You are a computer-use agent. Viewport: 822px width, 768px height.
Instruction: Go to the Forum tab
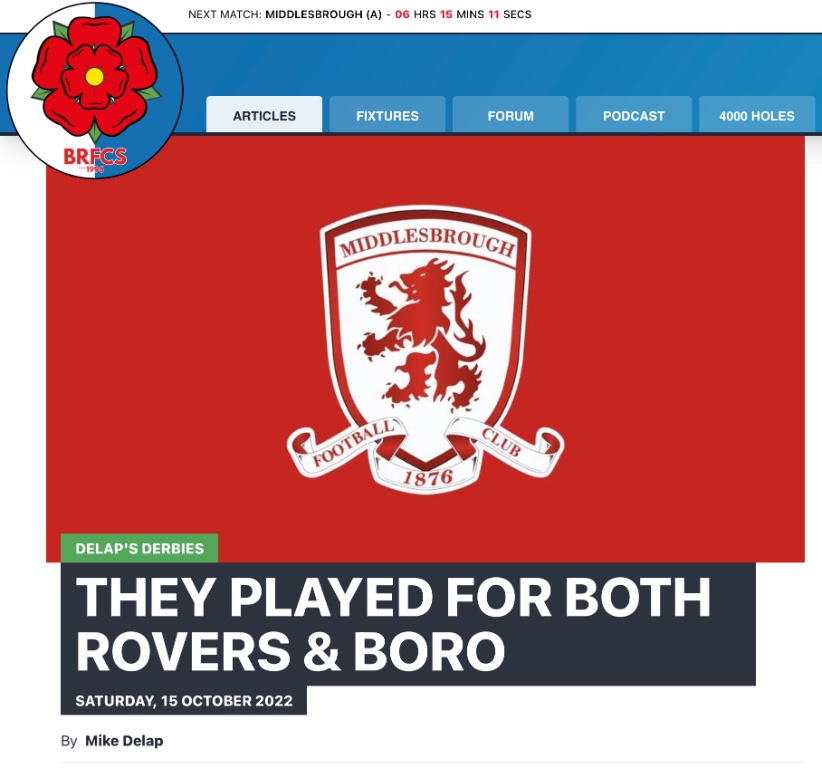[x=511, y=115]
